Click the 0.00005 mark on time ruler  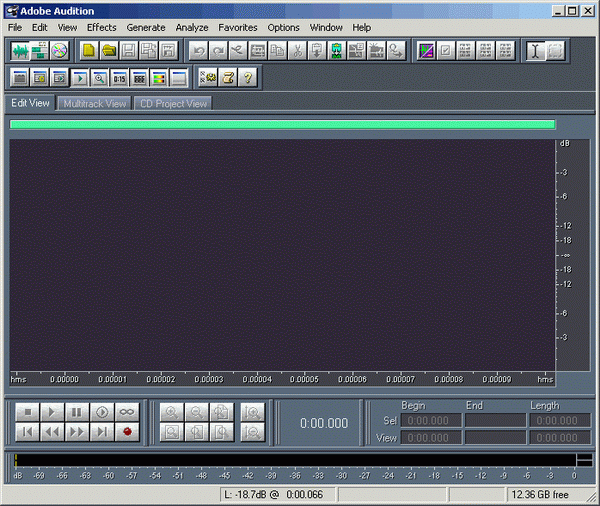[304, 379]
